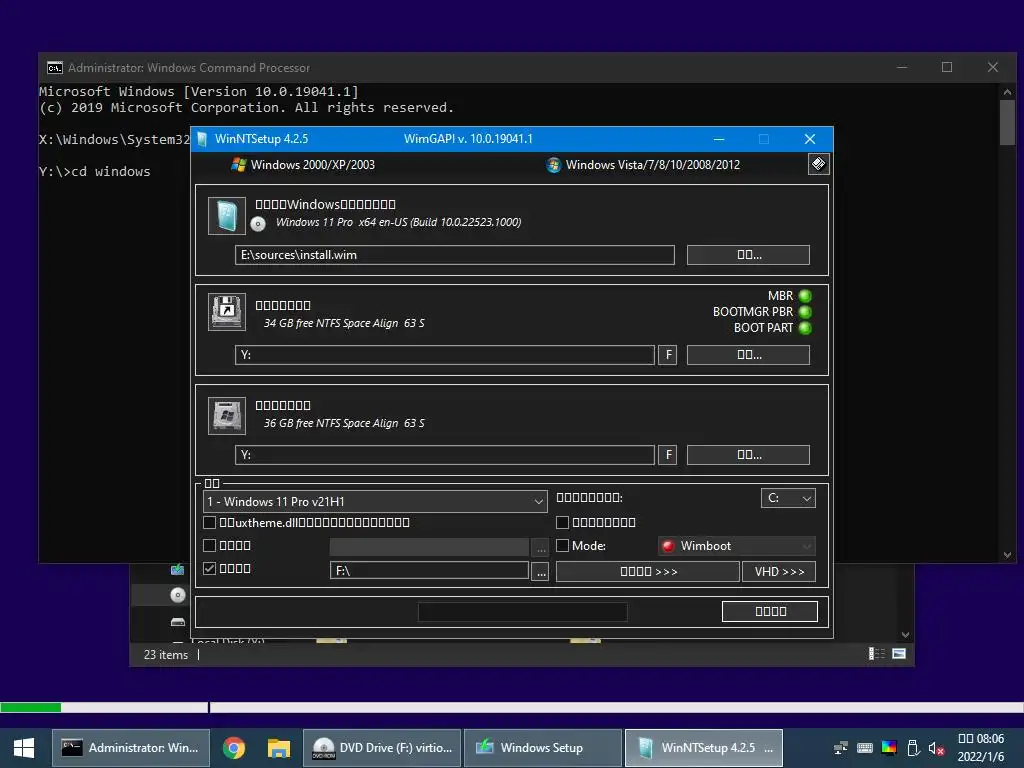Toggle the empty checkbox above the F:\ checkbox
This screenshot has height=768, width=1024.
(210, 545)
